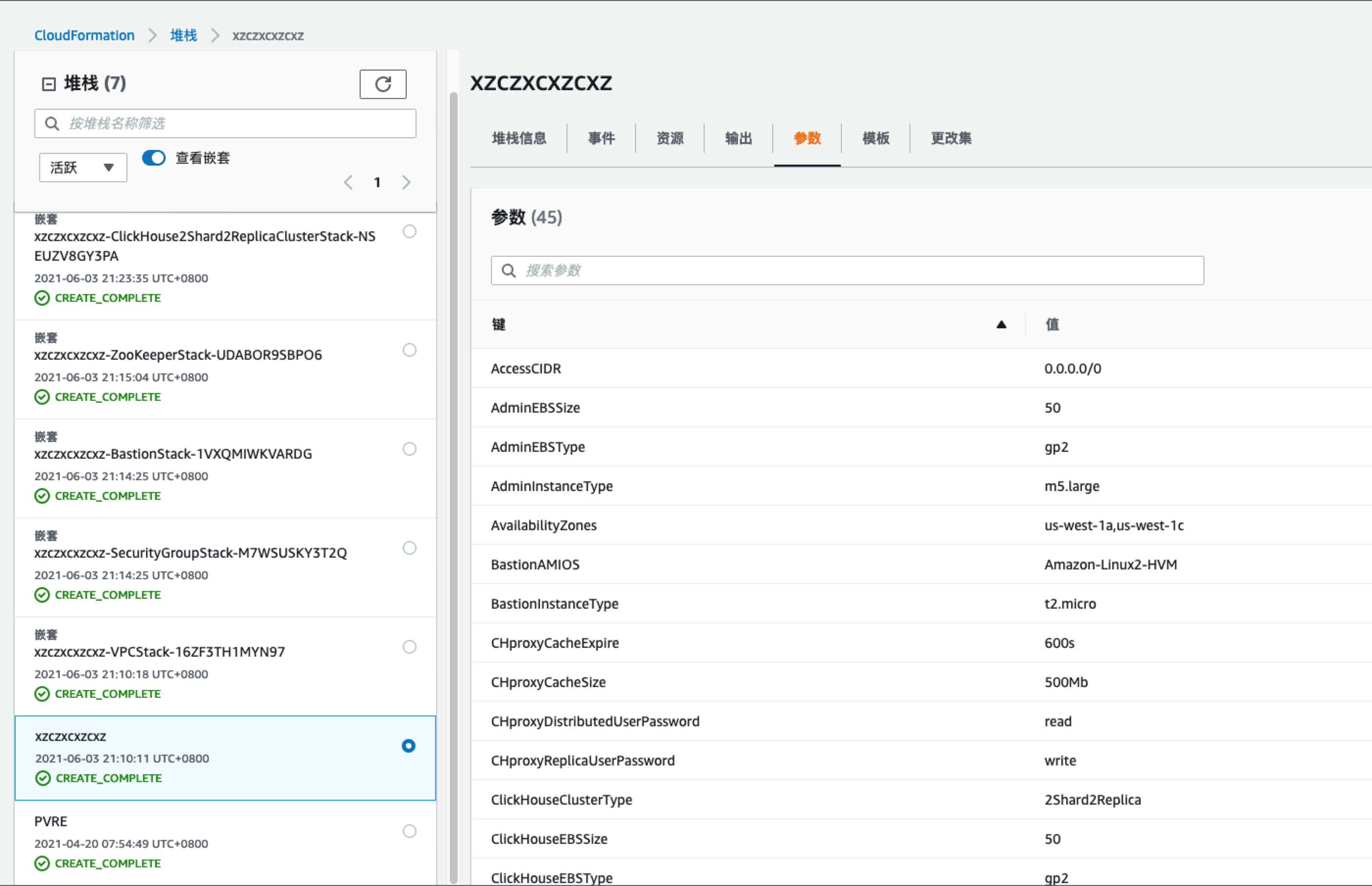Select the PVRE stack radio button

[x=409, y=831]
